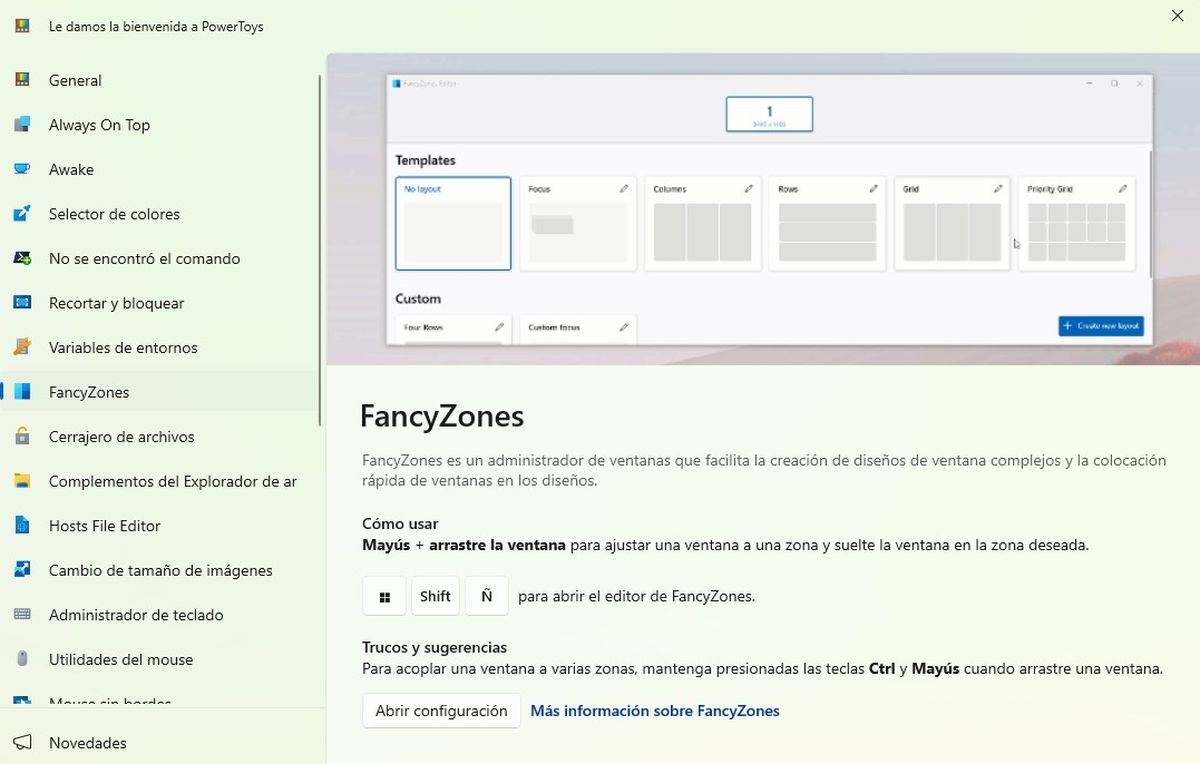Close the PowerToys welcome window
Screen dimensions: 1200x764
coord(1177,16)
